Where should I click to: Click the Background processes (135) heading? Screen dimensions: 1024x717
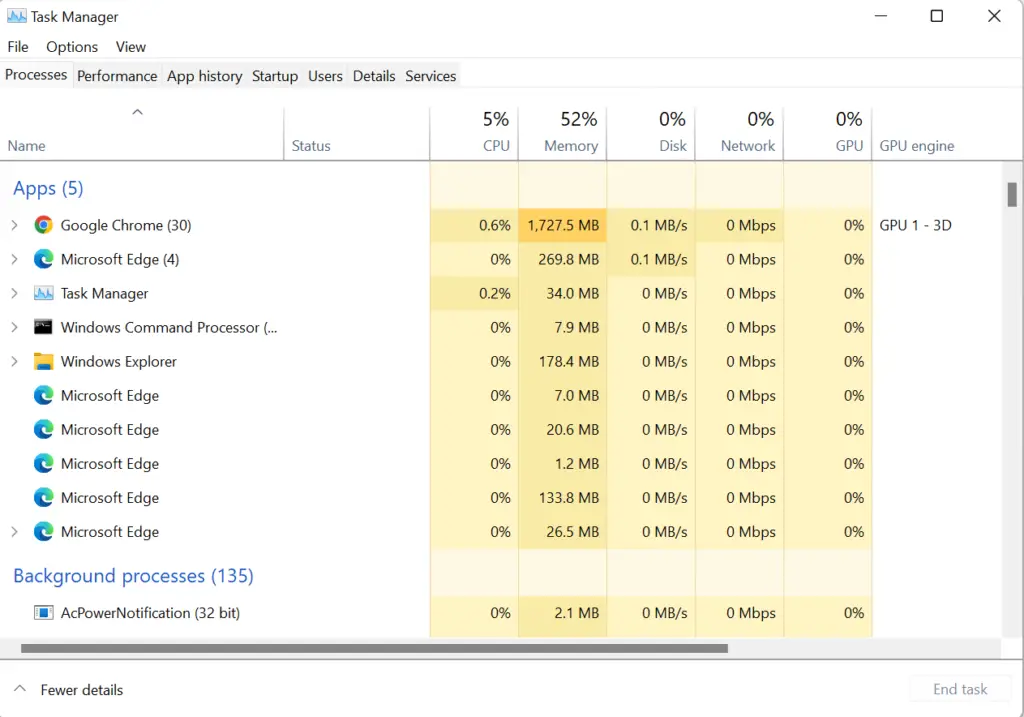pyautogui.click(x=133, y=576)
